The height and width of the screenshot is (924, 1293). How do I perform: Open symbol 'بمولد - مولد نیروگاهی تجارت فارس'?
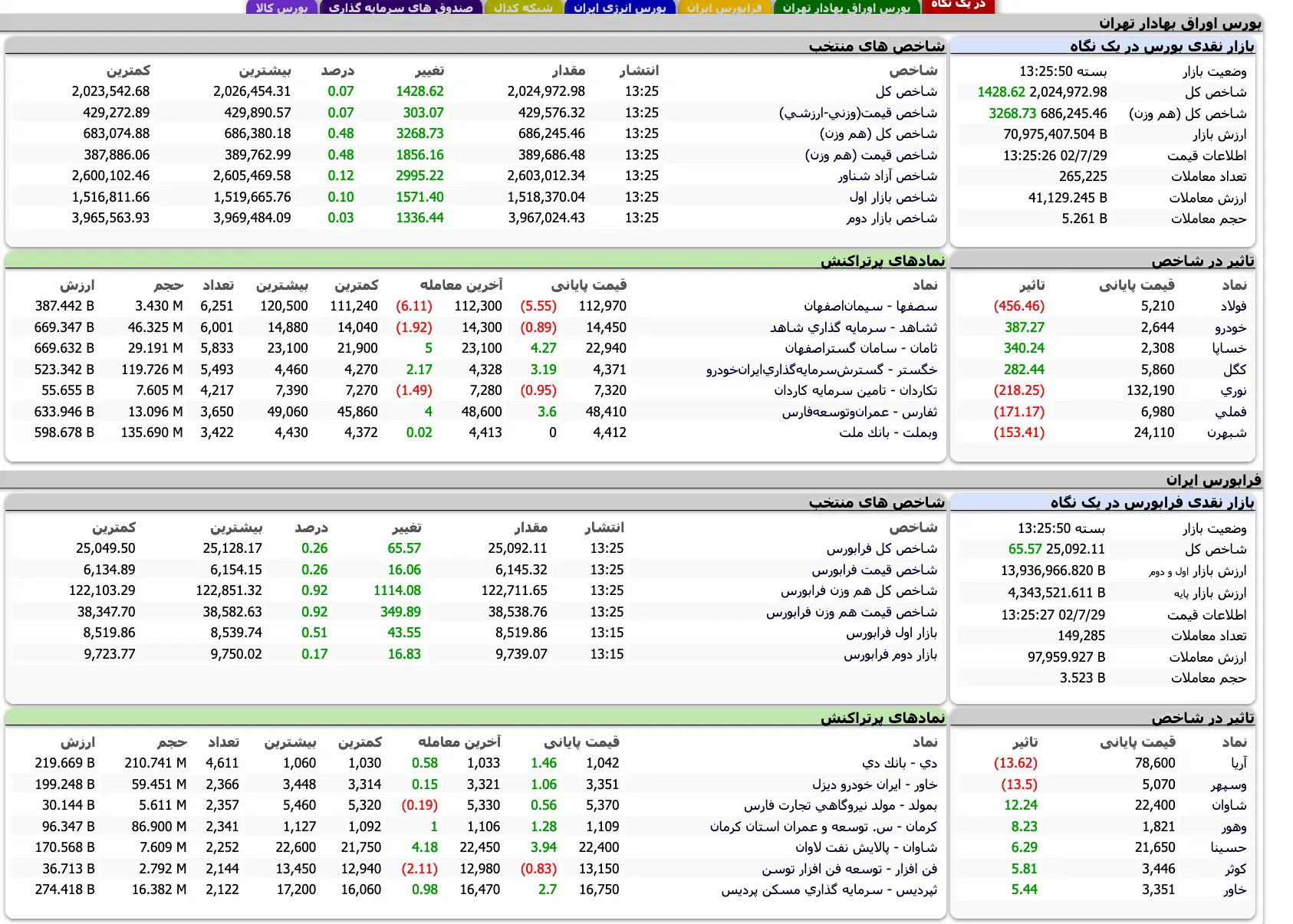[841, 805]
